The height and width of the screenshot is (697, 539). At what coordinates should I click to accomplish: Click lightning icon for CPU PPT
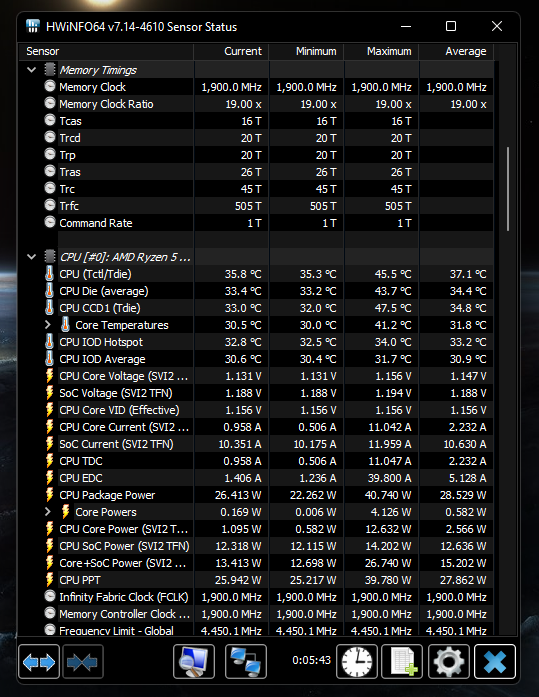coord(50,580)
